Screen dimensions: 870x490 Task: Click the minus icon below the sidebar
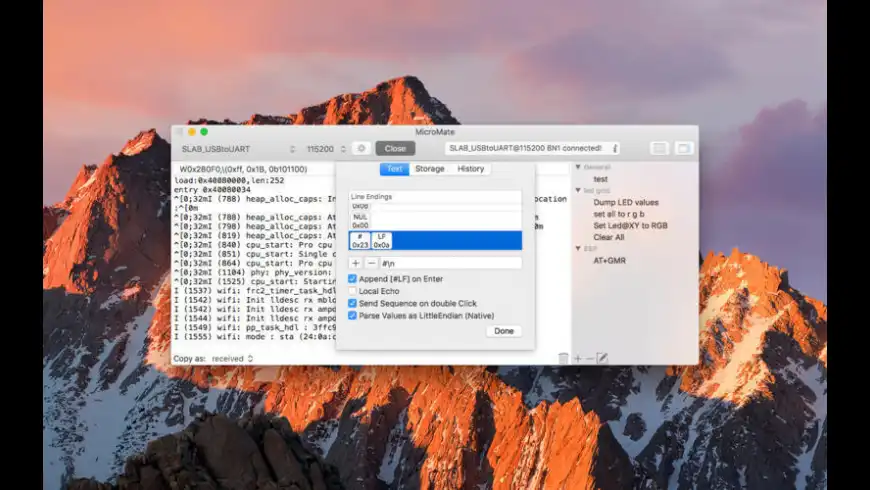tap(589, 358)
